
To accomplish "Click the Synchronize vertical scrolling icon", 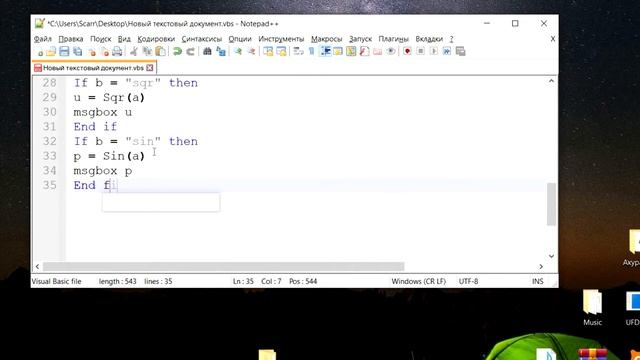I will point(268,51).
